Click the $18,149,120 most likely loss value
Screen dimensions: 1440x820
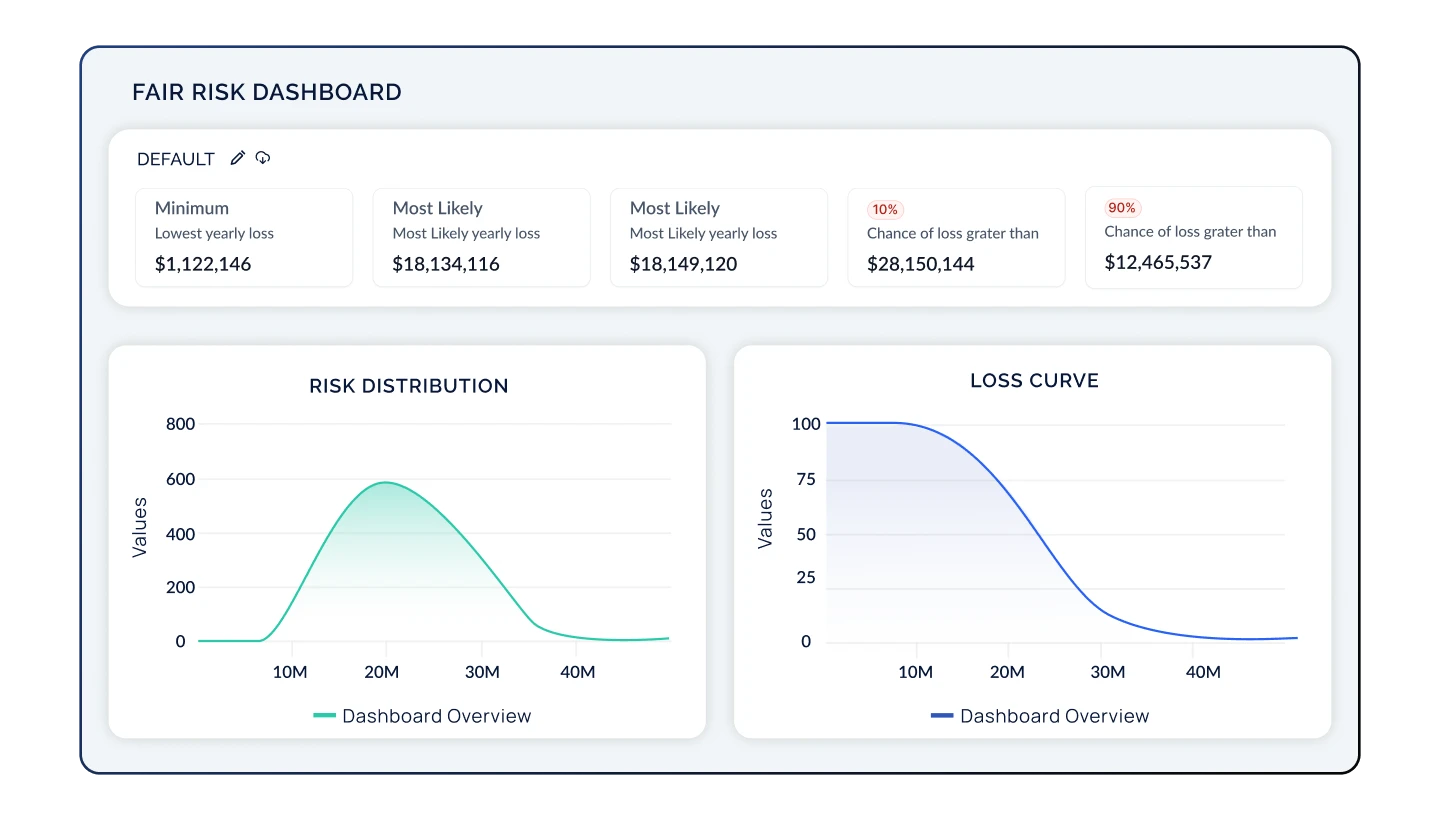click(x=683, y=265)
